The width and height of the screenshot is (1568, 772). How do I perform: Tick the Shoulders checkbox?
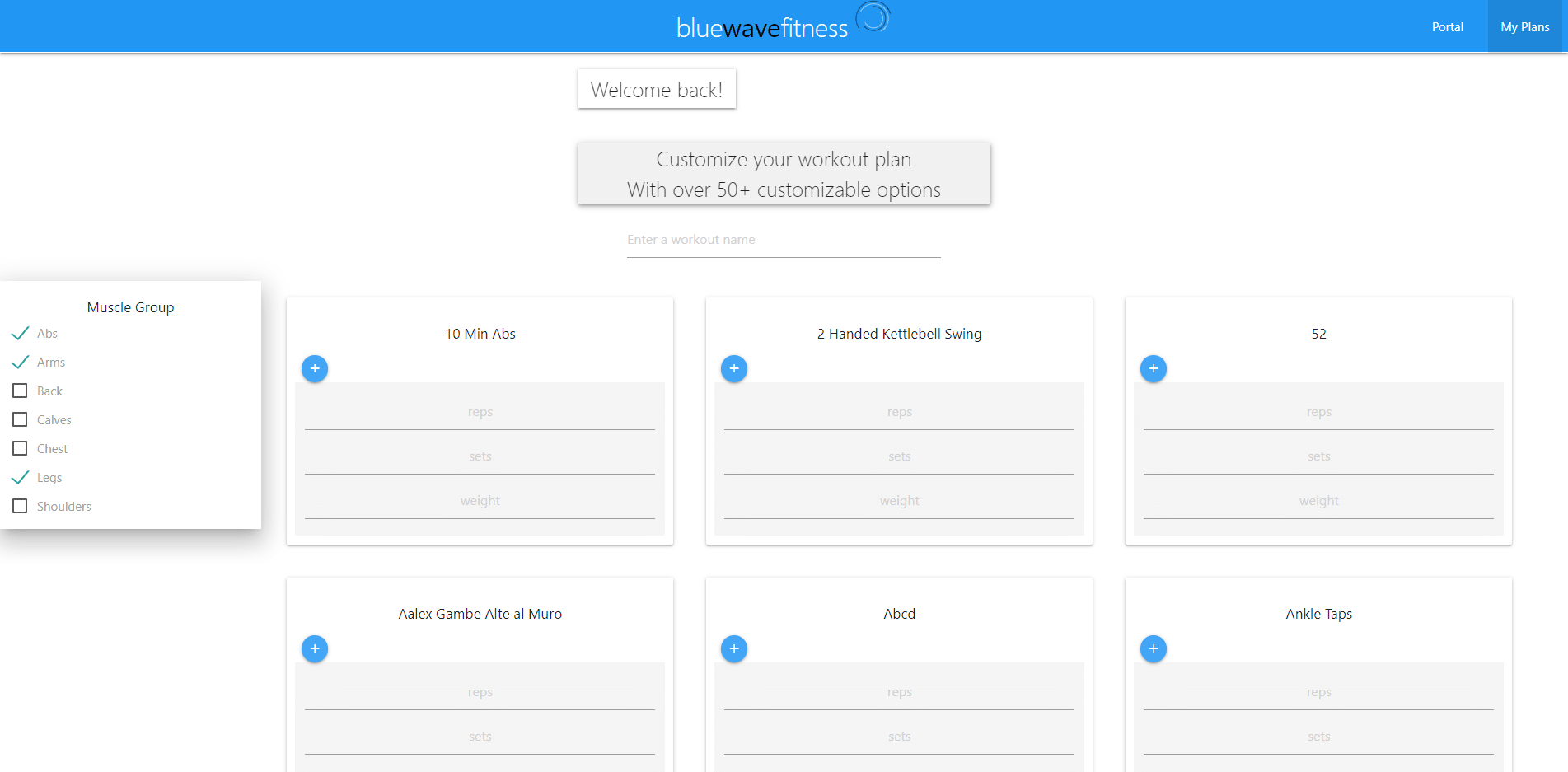coord(21,507)
